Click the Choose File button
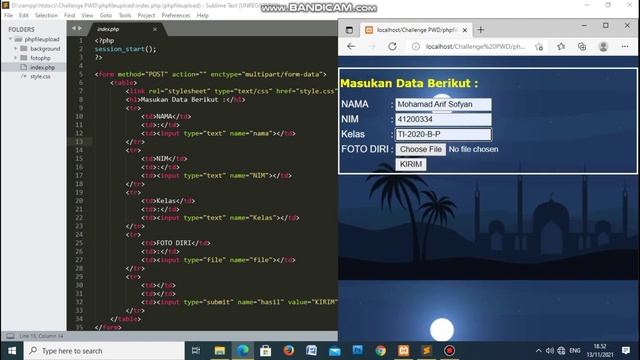The height and width of the screenshot is (360, 640). point(420,149)
